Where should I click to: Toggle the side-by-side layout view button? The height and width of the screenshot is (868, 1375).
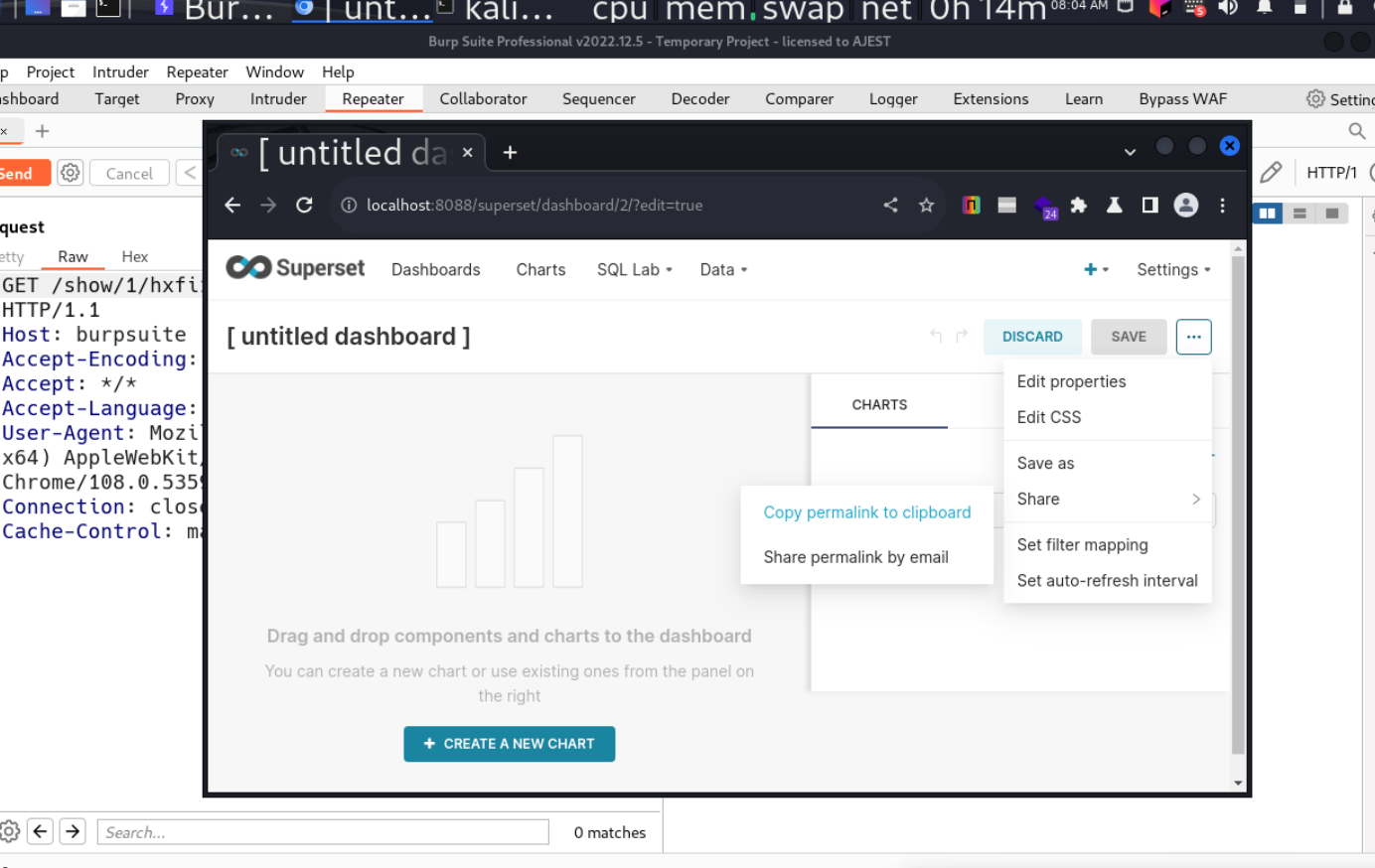tap(1267, 214)
